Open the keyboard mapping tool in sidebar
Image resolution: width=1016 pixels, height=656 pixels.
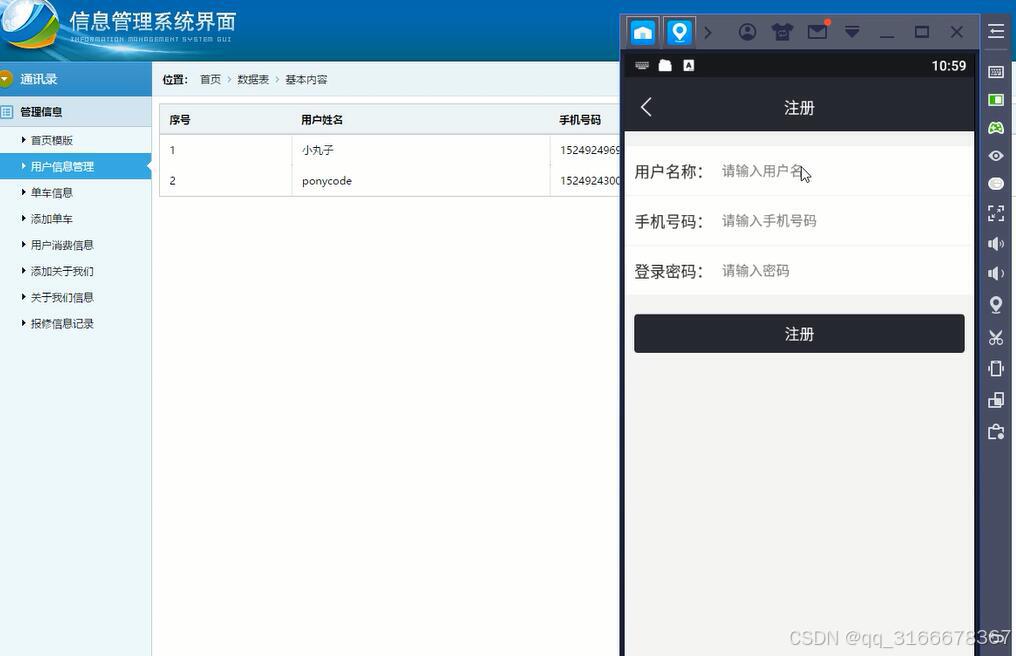[996, 72]
